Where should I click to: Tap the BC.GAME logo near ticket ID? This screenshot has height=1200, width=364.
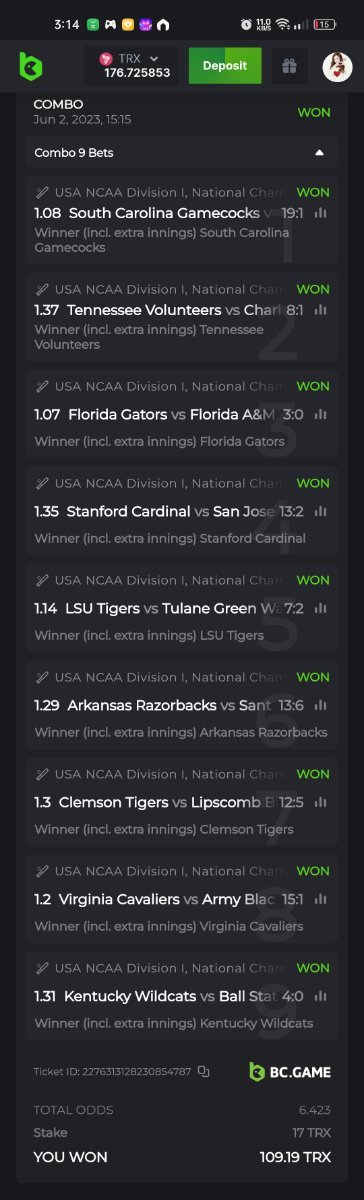(290, 1071)
